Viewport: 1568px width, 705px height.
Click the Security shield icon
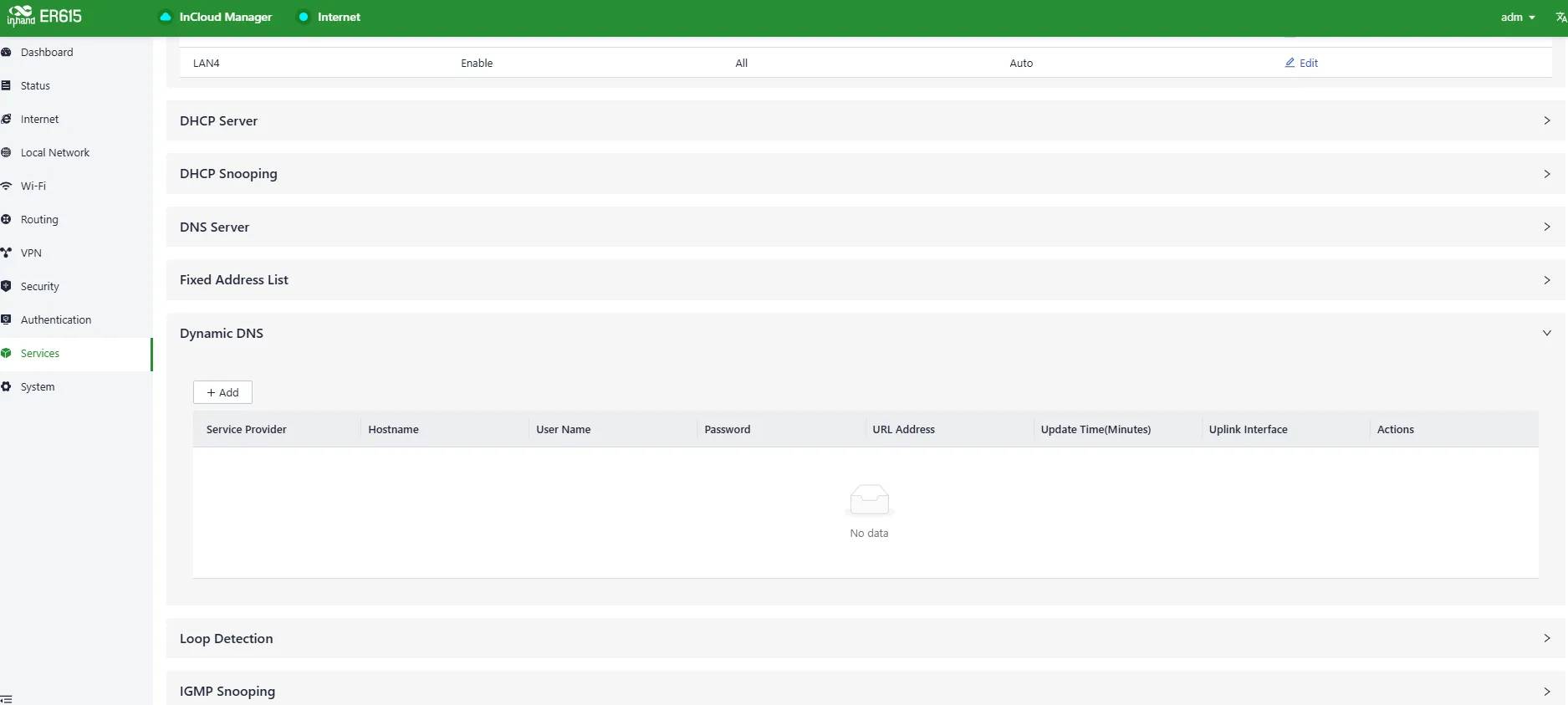tap(7, 286)
